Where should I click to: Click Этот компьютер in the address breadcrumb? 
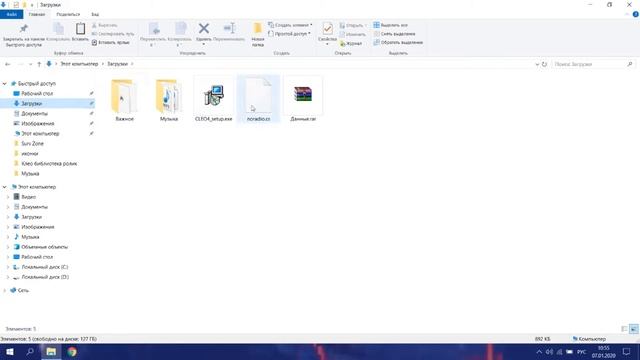(x=79, y=64)
